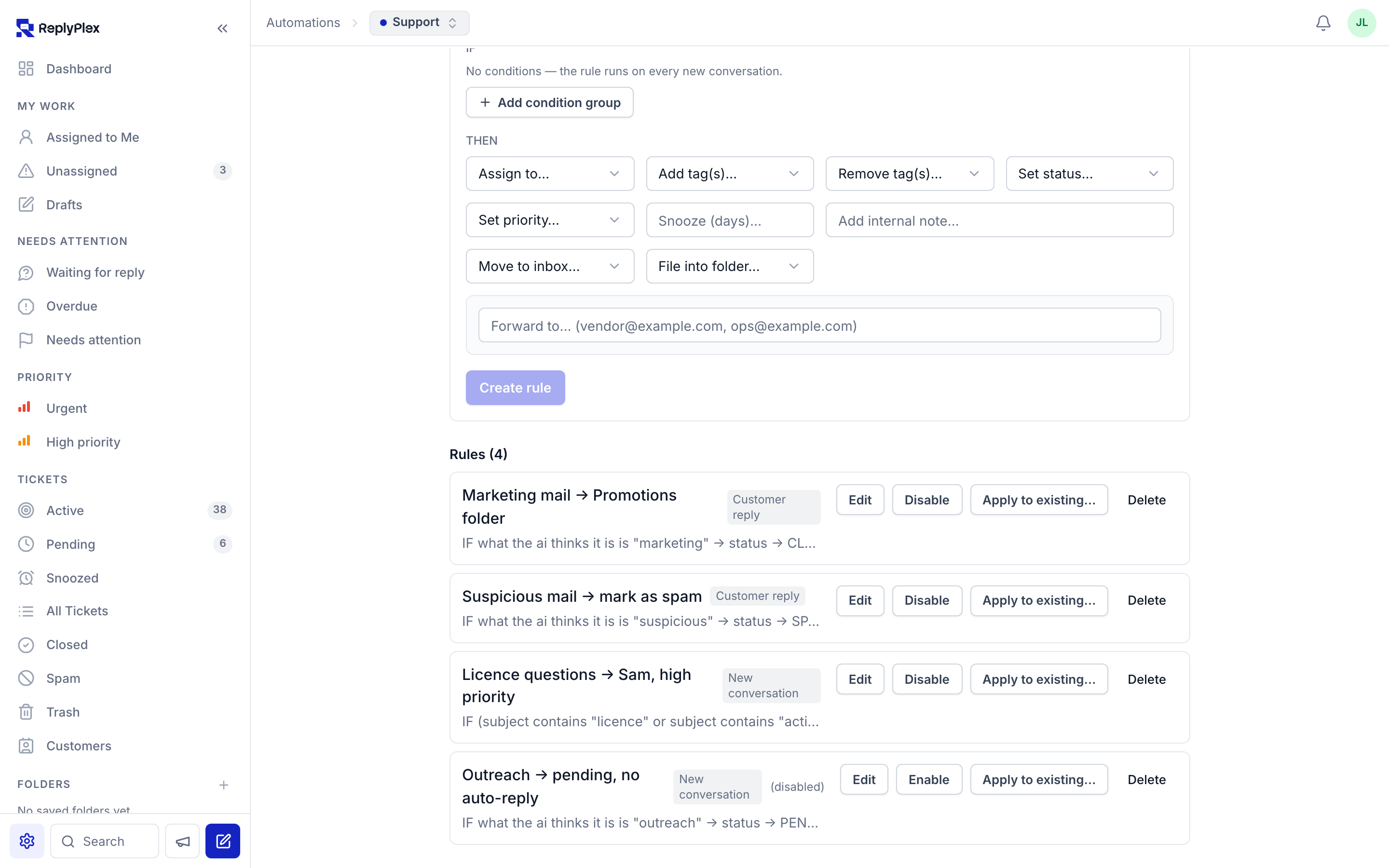This screenshot has width=1389, height=868.
Task: Open the Customers page
Action: click(124, 746)
